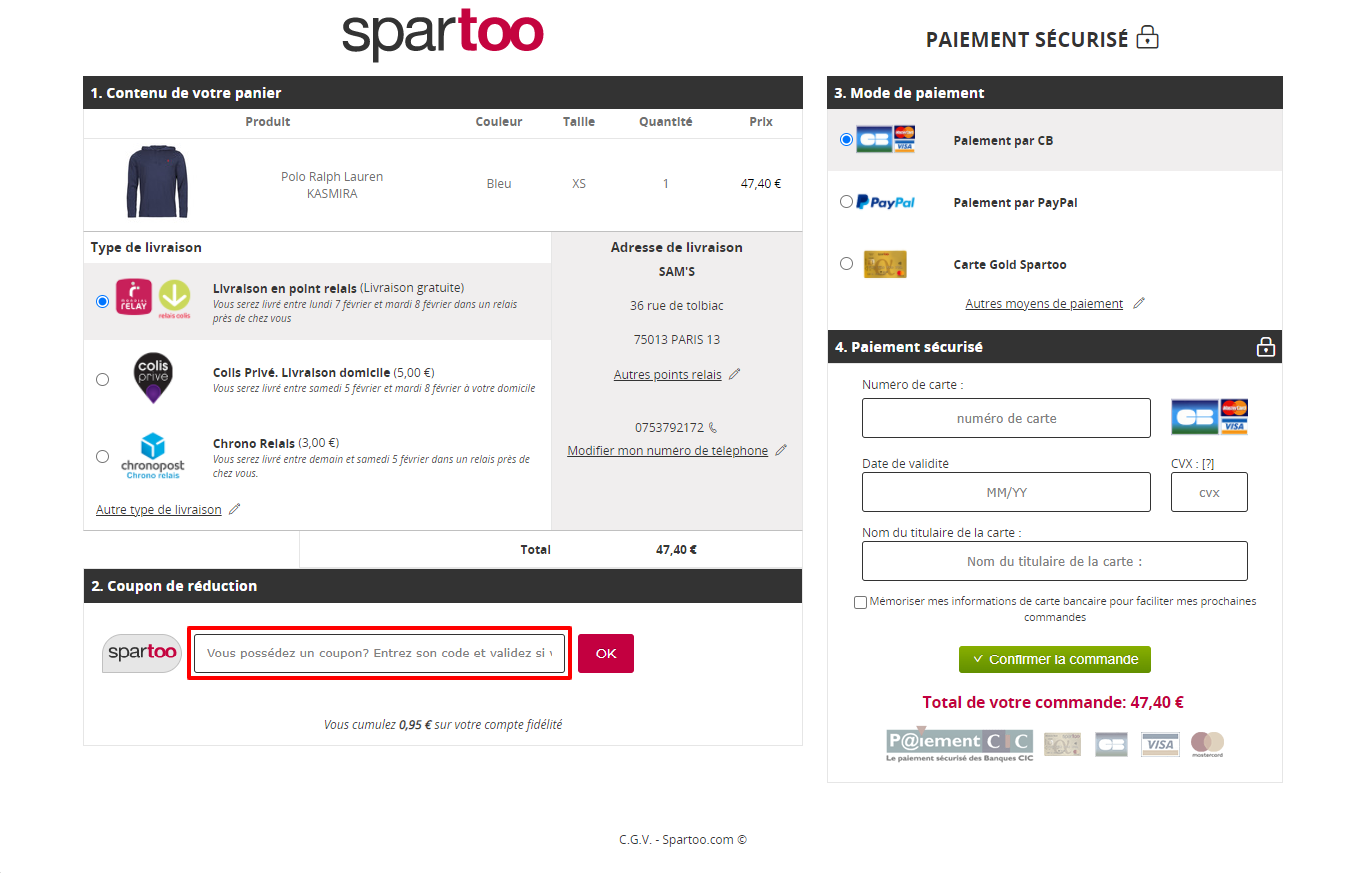This screenshot has width=1366, height=877.
Task: Click the pencil icon next to Autre type de livraison
Action: [x=235, y=509]
